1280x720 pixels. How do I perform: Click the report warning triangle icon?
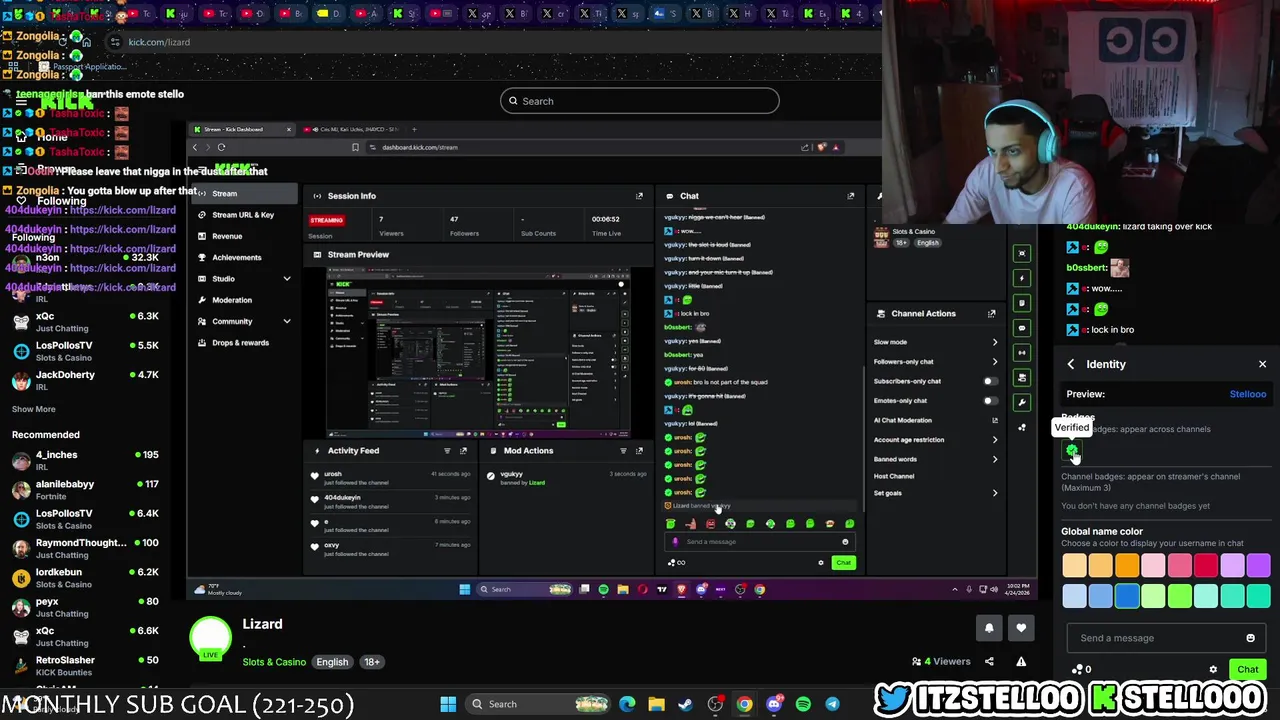(1021, 661)
